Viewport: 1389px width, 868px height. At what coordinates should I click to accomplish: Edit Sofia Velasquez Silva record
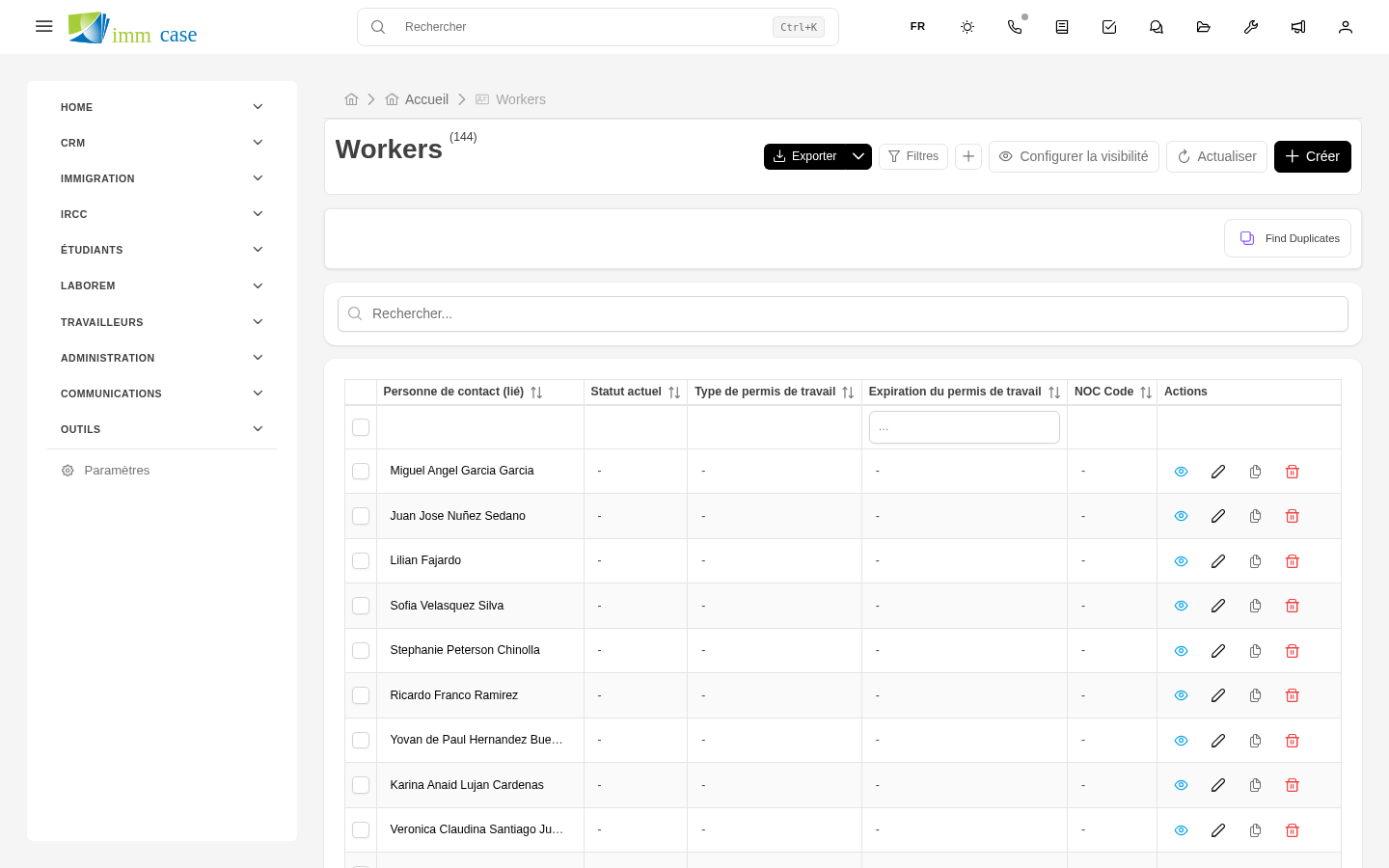pyautogui.click(x=1218, y=606)
